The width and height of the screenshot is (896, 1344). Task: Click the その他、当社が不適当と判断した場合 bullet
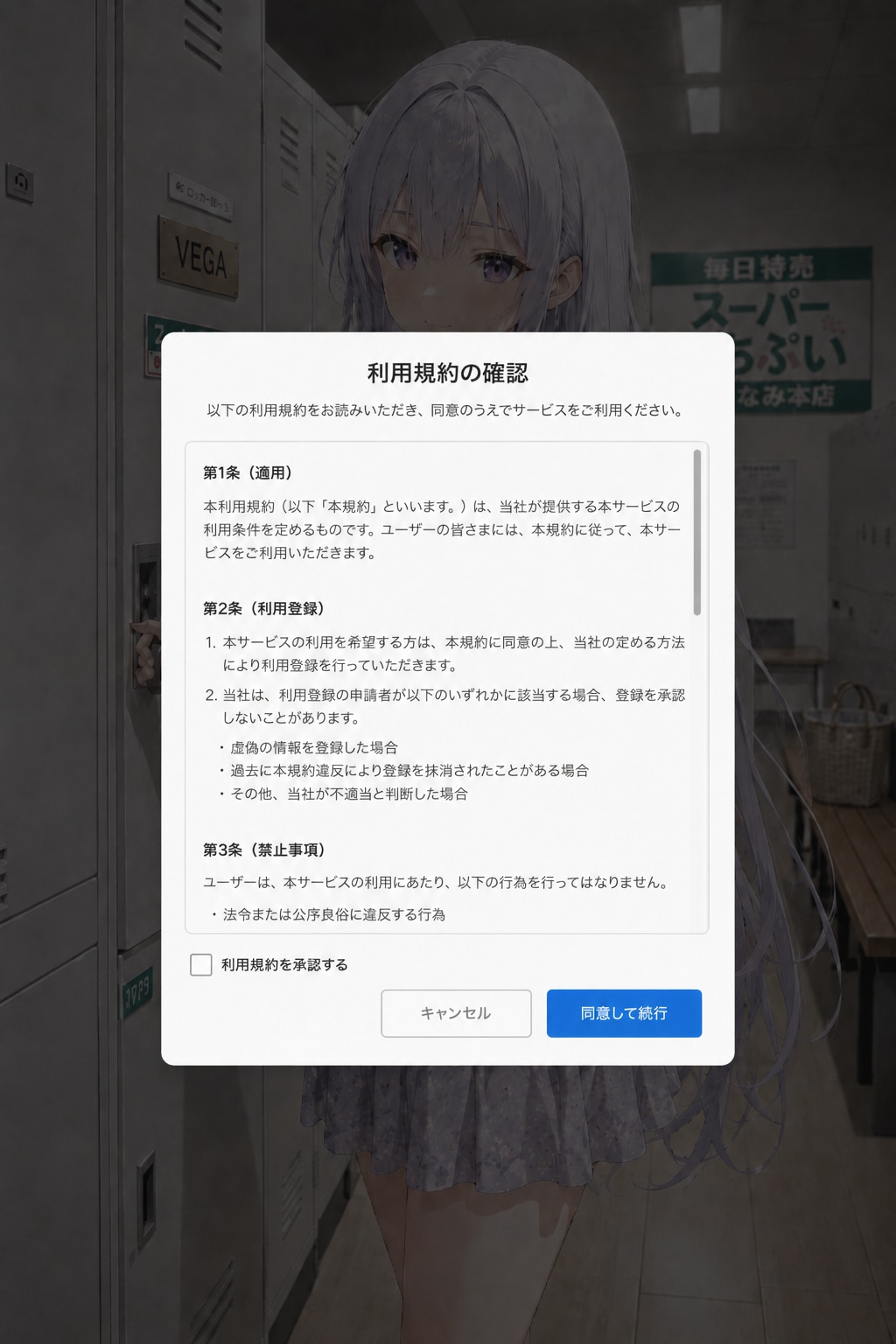[342, 794]
